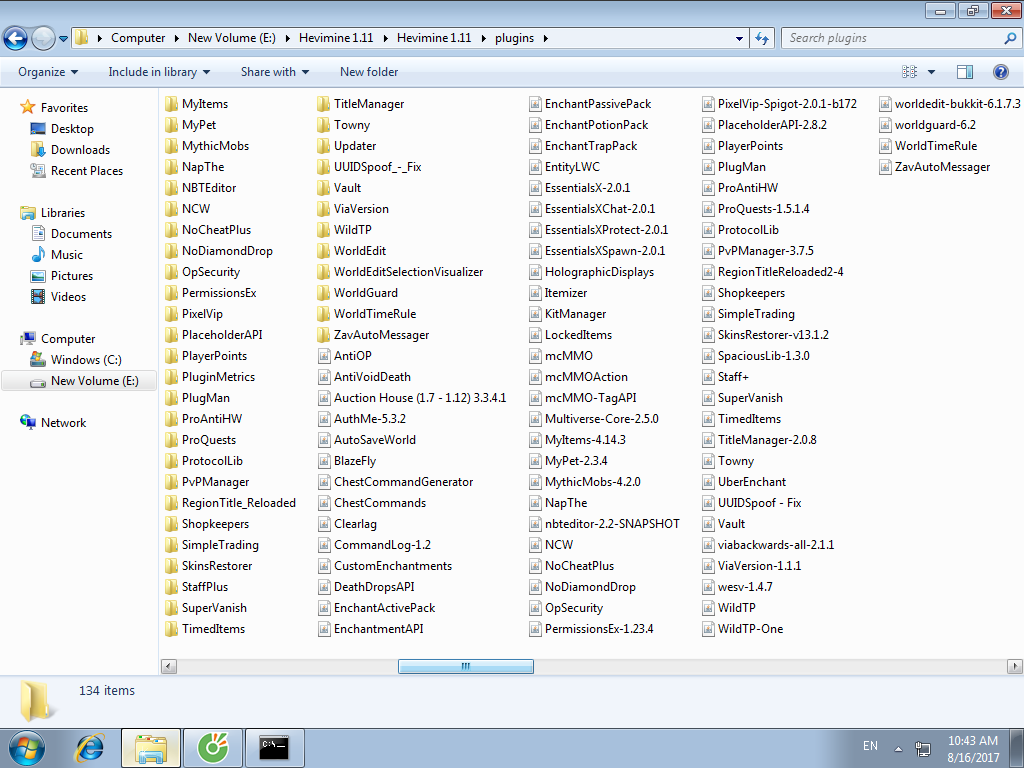
Task: Toggle the preview pane icon
Action: pos(965,72)
